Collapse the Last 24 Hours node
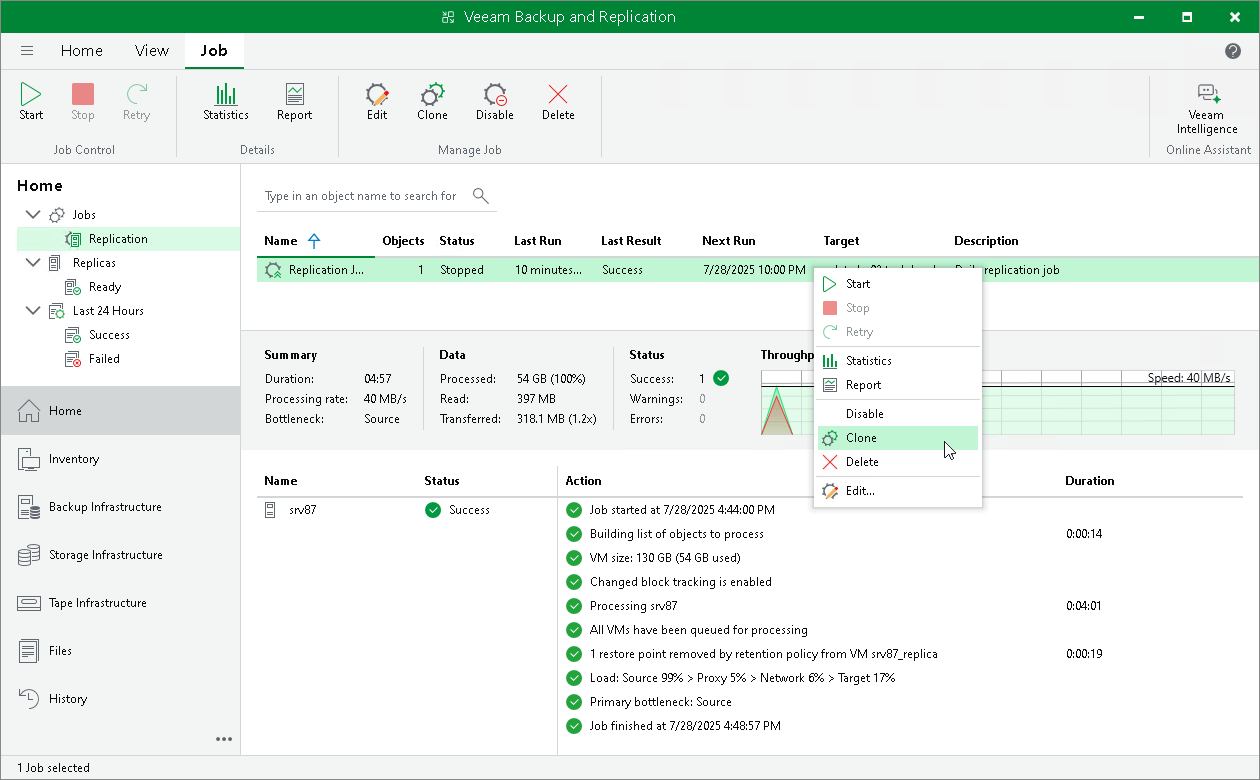 click(x=33, y=311)
